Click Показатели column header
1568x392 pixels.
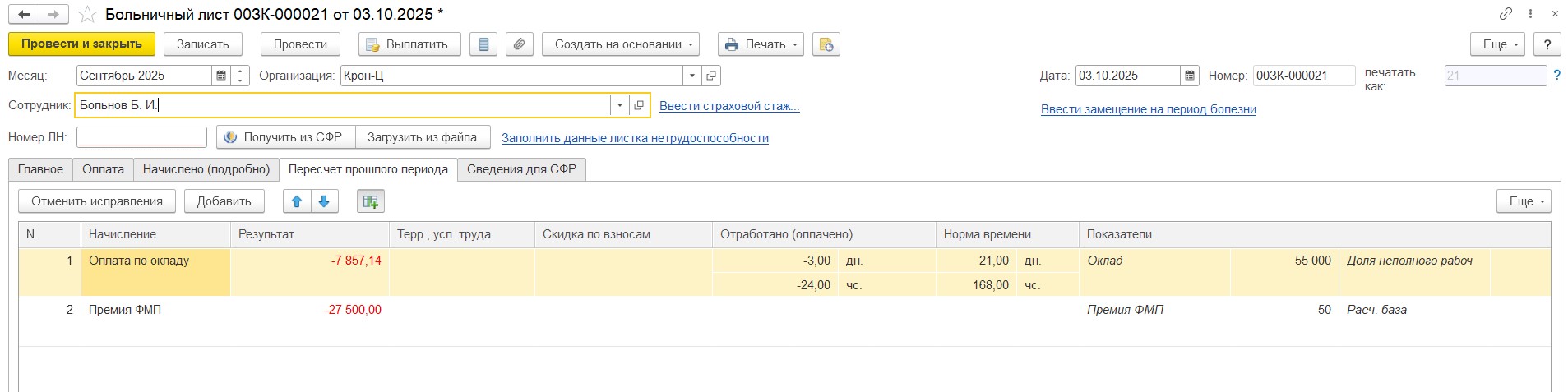pos(1315,234)
